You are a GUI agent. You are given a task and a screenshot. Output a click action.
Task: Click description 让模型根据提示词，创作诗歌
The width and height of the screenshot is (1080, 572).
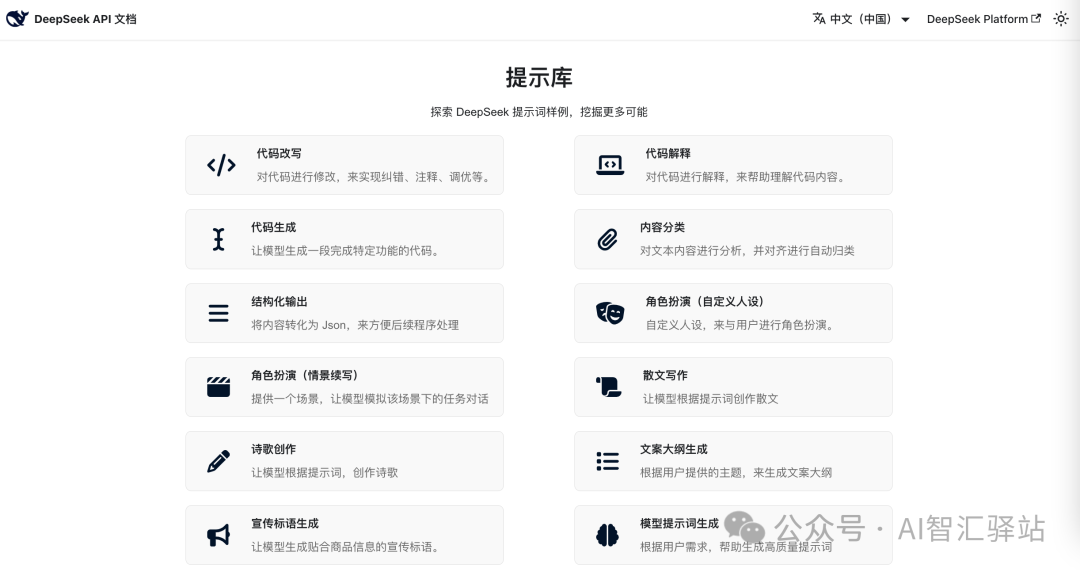[x=324, y=473]
